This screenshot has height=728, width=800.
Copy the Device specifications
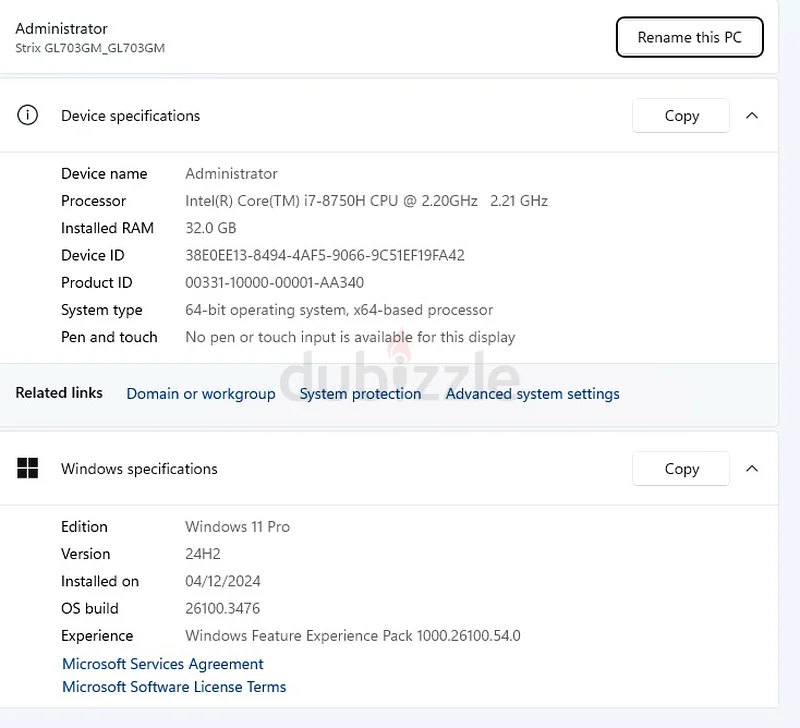pos(681,116)
